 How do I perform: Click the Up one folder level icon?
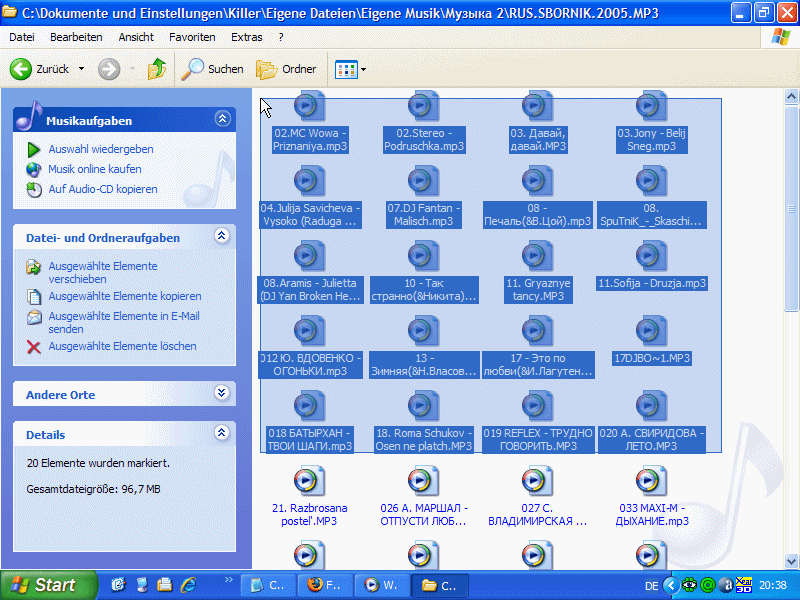pos(156,69)
